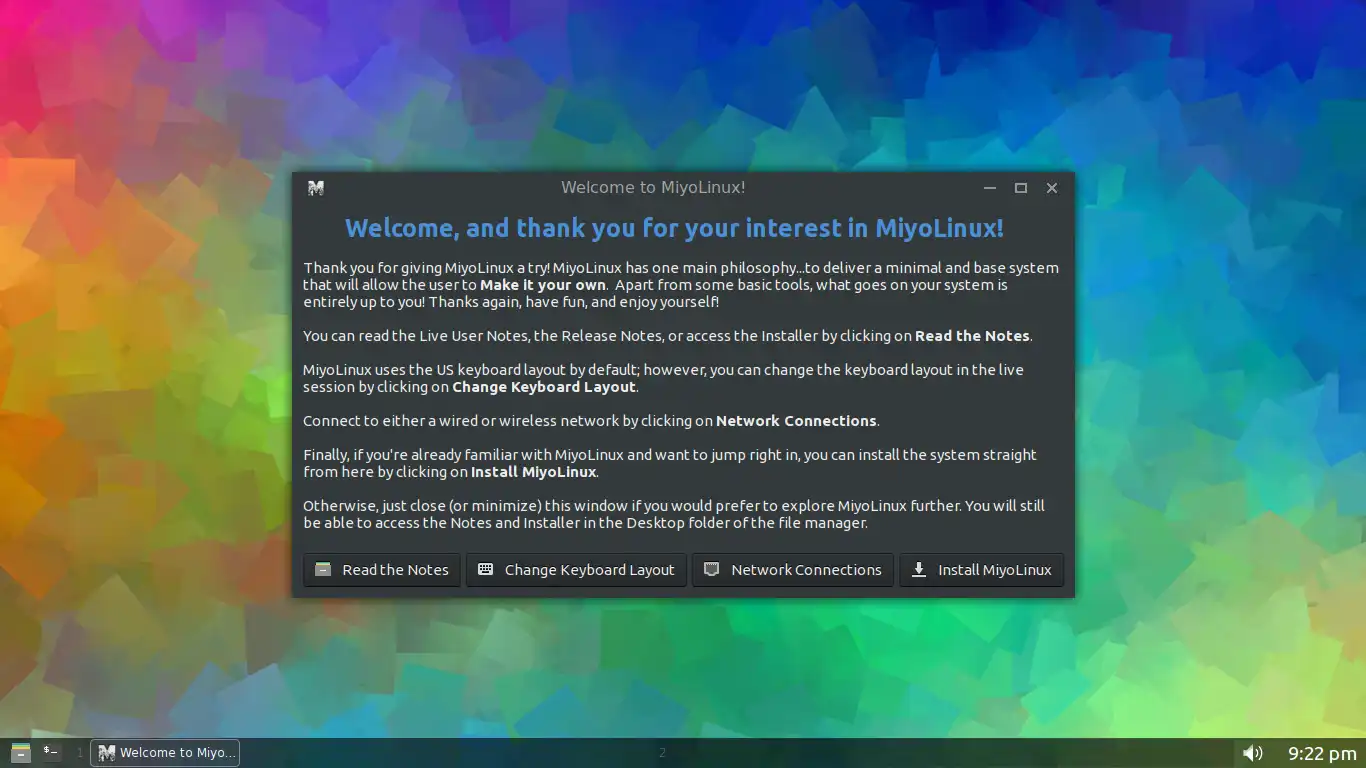Click Change Keyboard Layout button
Viewport: 1366px width, 768px height.
tap(576, 570)
